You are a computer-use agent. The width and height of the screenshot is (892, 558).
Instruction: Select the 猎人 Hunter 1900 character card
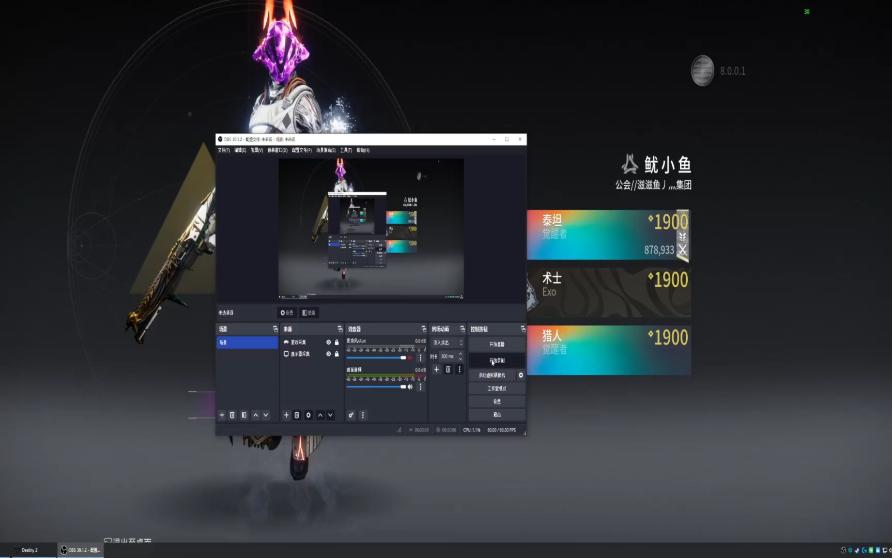point(609,350)
